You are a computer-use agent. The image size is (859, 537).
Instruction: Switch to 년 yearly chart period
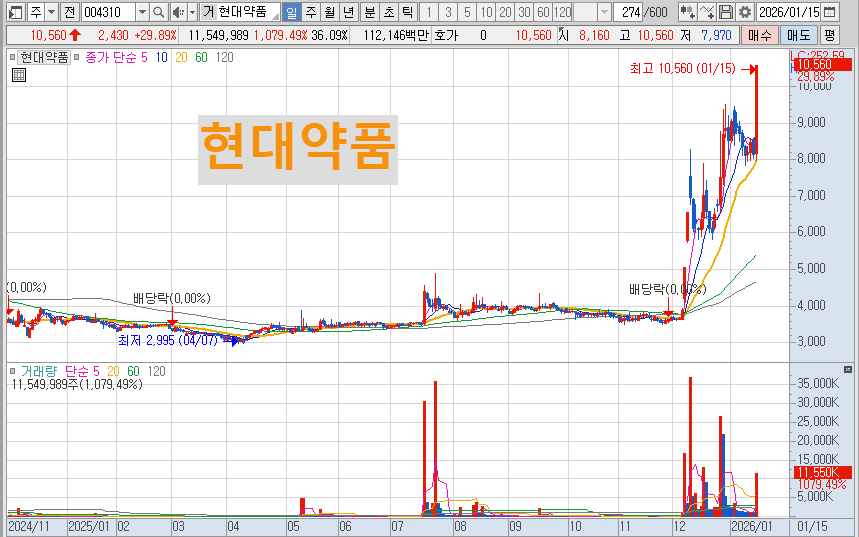[x=348, y=12]
